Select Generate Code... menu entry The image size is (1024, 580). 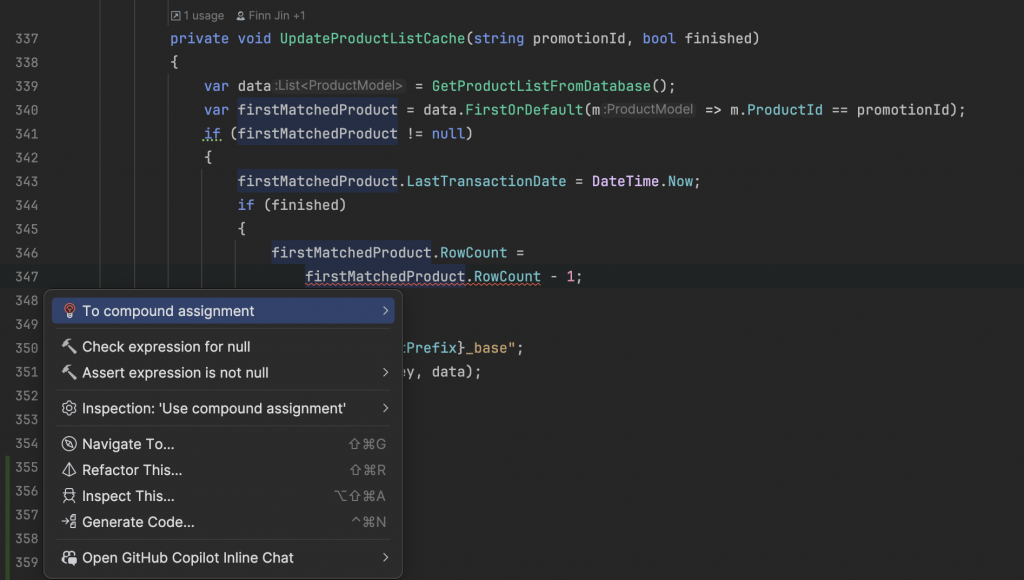(223, 522)
